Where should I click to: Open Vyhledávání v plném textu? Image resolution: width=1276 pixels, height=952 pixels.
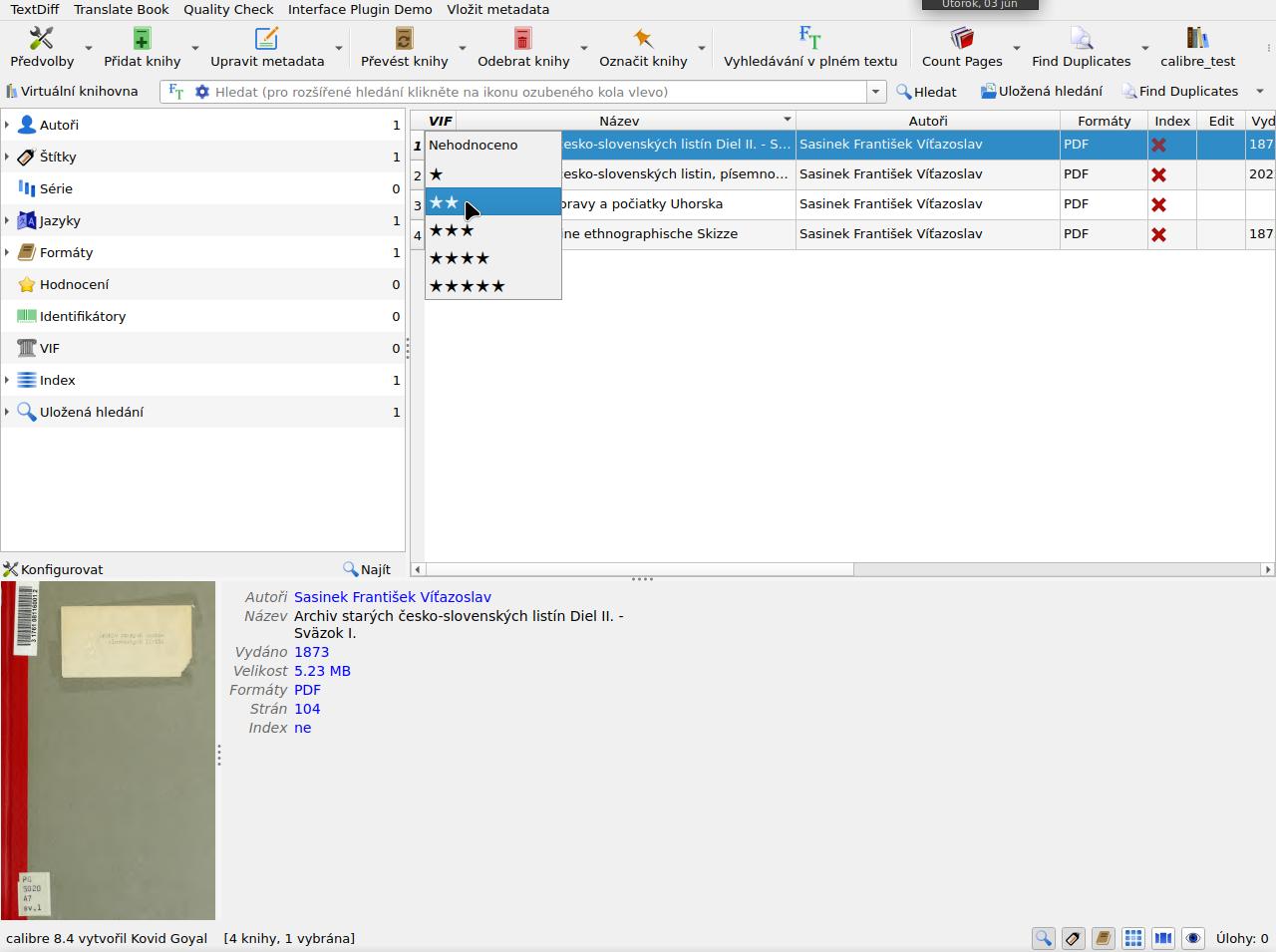pyautogui.click(x=810, y=47)
